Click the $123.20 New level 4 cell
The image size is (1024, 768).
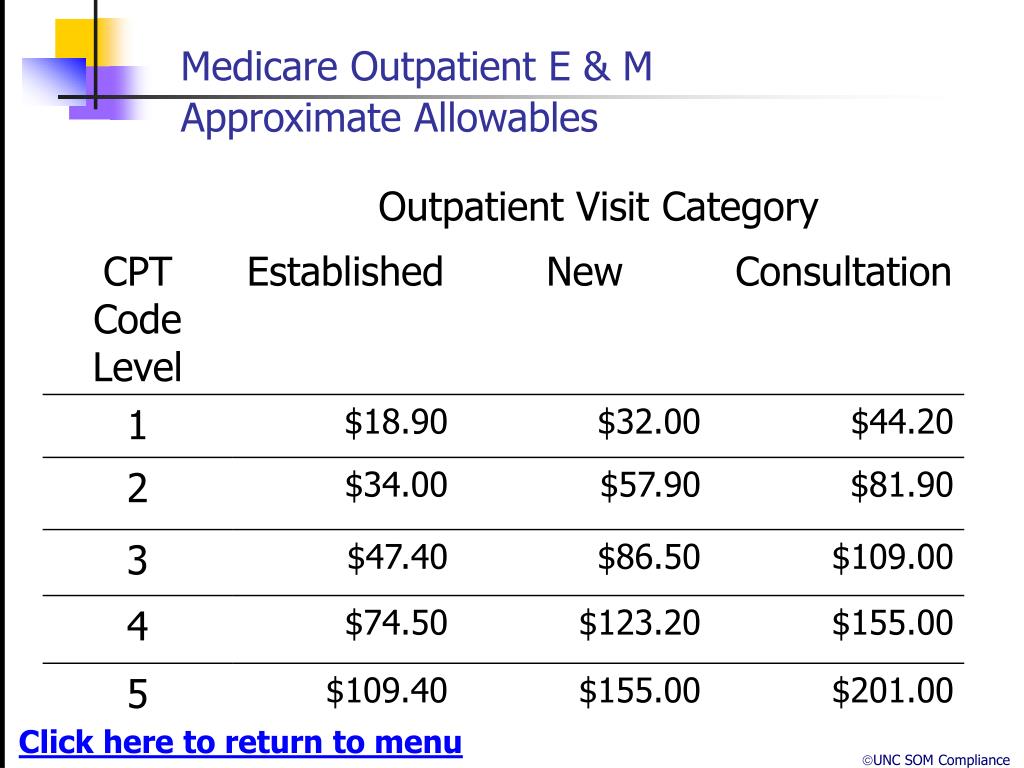639,623
